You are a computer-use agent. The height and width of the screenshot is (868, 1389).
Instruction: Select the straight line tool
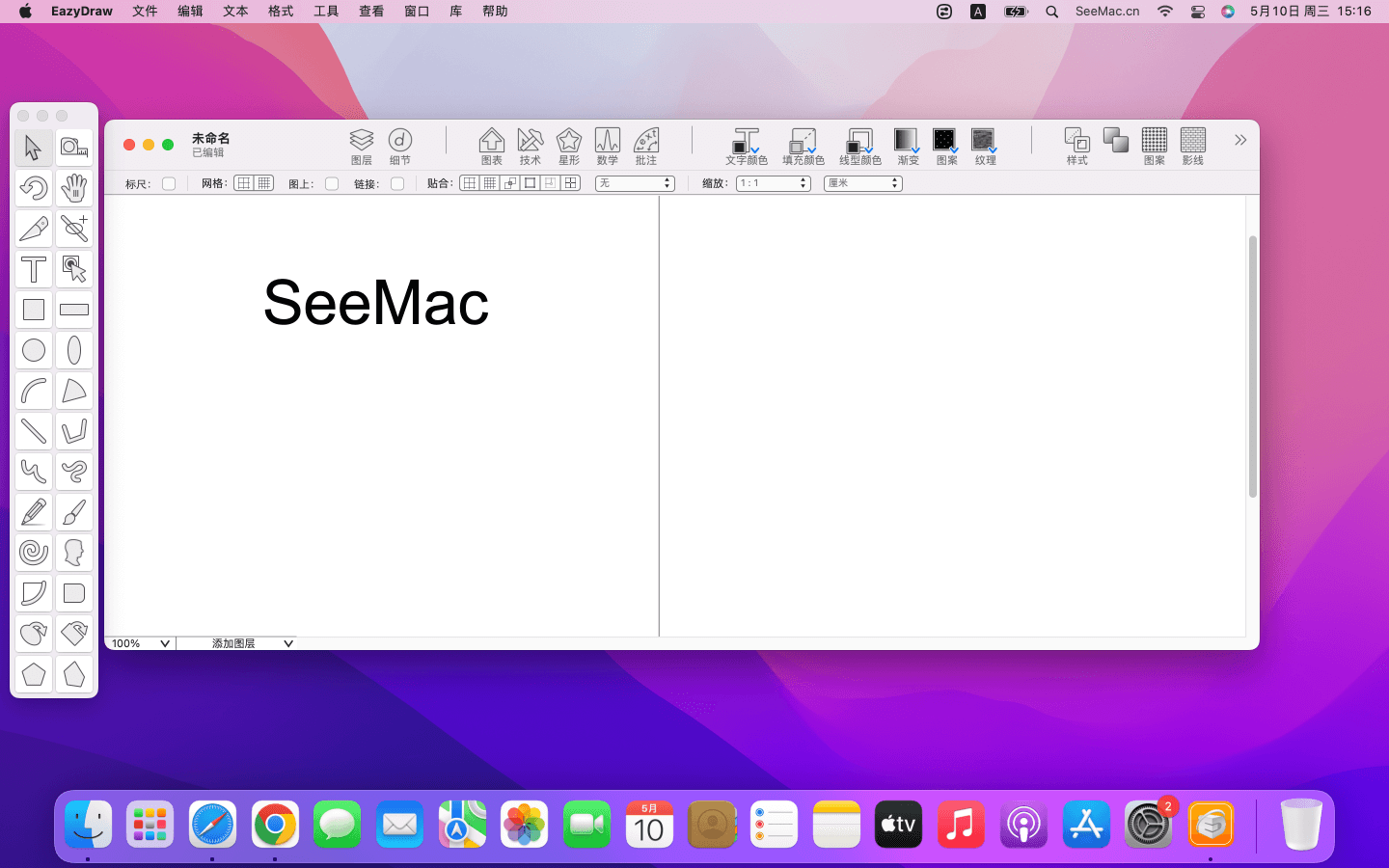click(33, 431)
